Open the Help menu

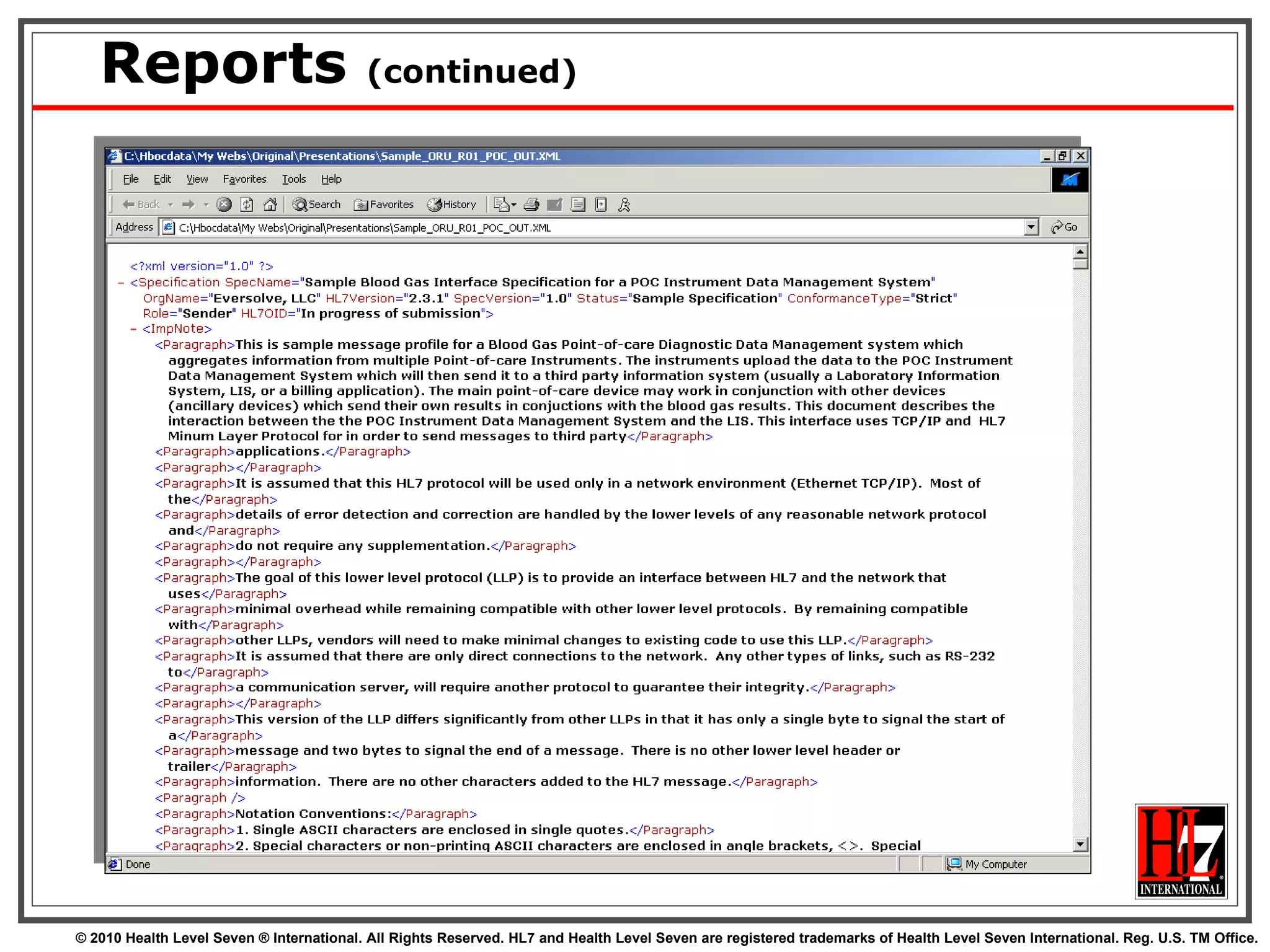pos(331,179)
